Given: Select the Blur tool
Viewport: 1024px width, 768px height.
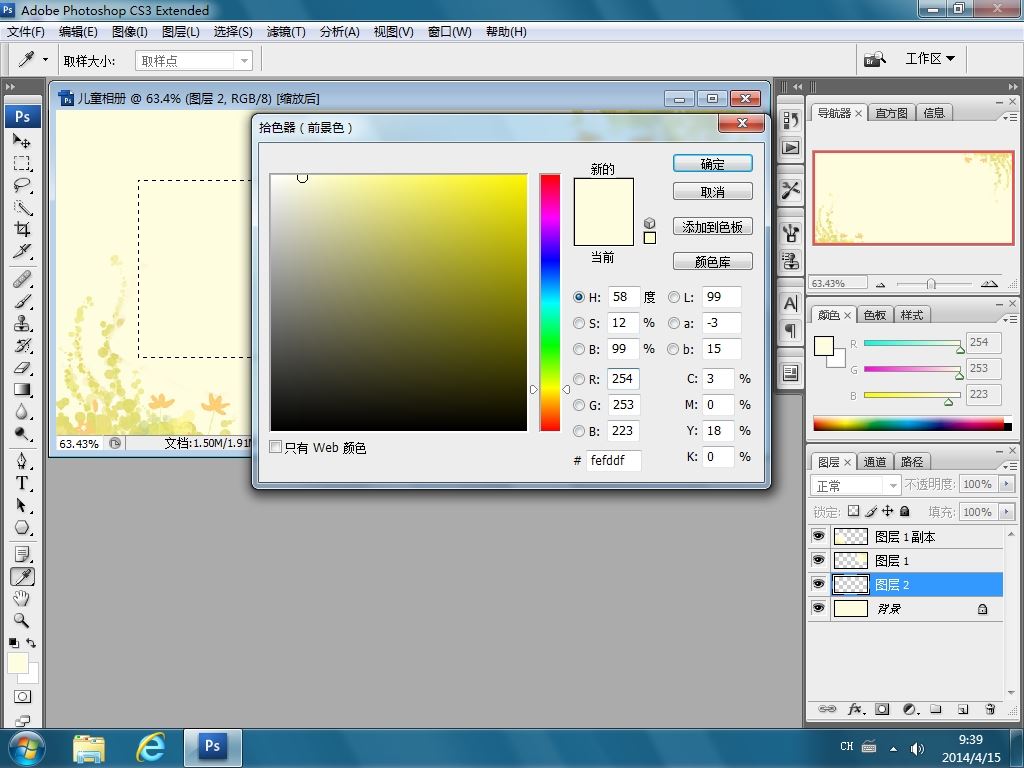Looking at the screenshot, I should point(22,411).
